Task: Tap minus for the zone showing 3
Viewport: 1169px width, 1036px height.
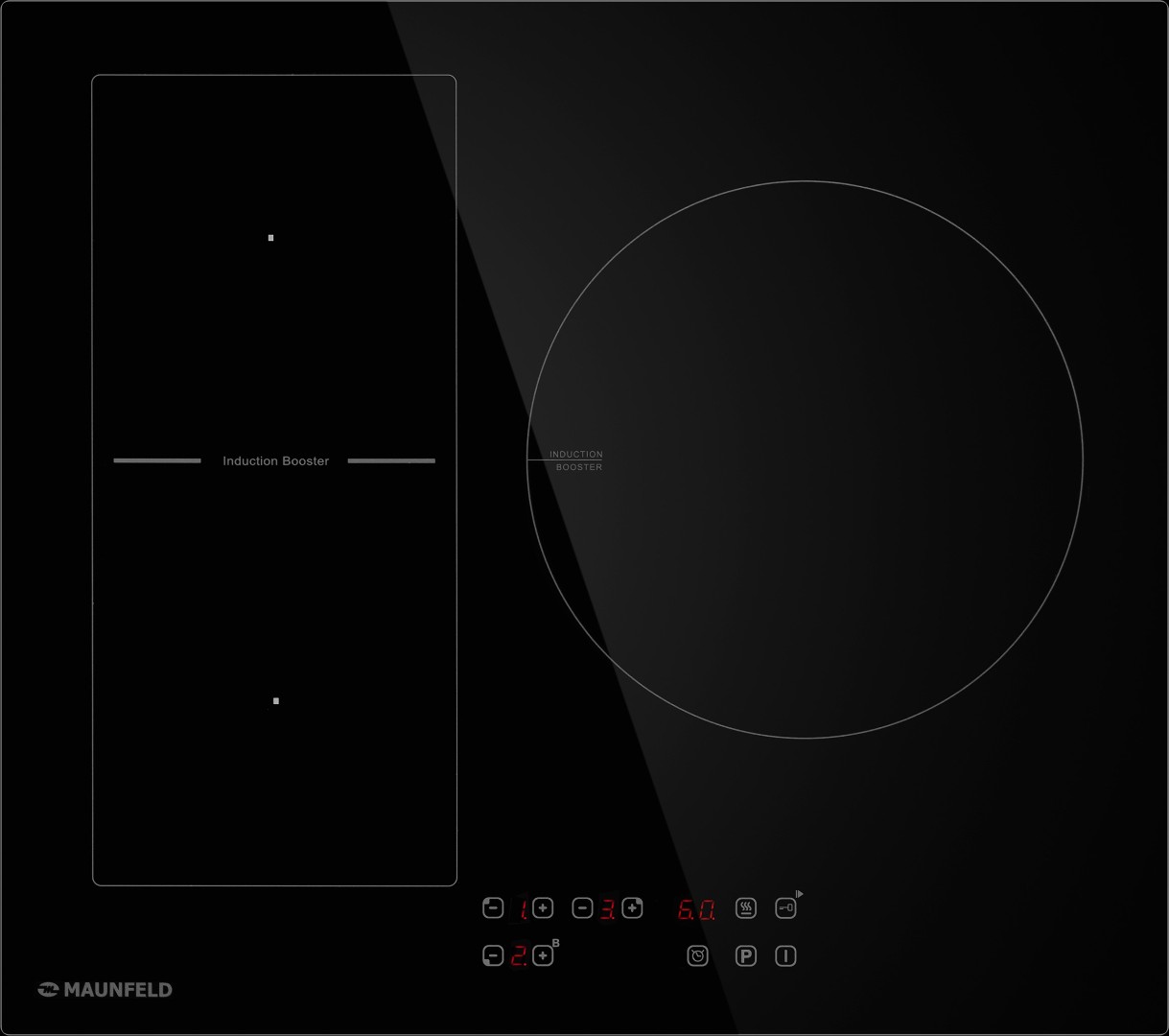Action: [x=582, y=907]
